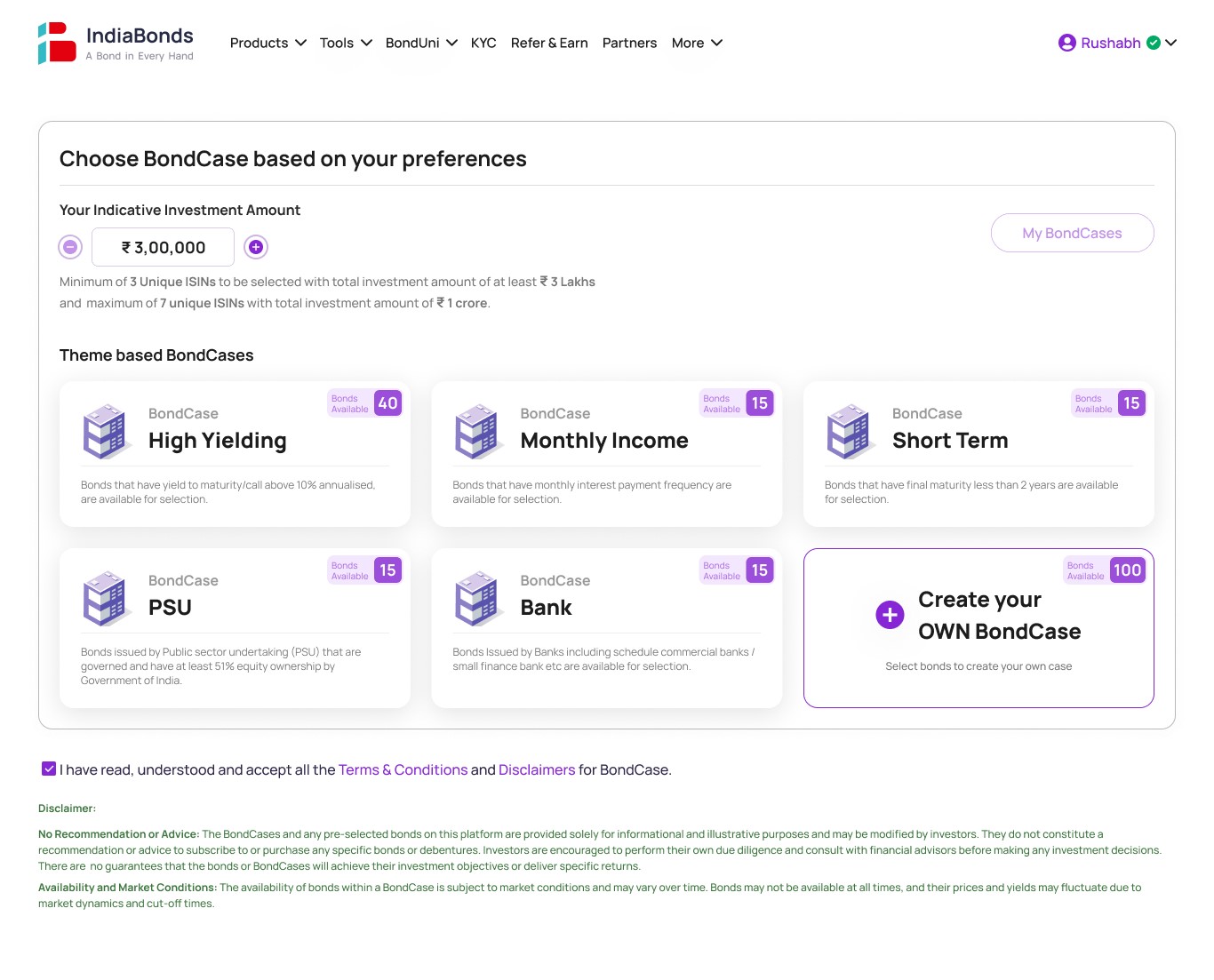1214x980 pixels.
Task: Click the 'Disclaimer:' label
Action: point(67,809)
